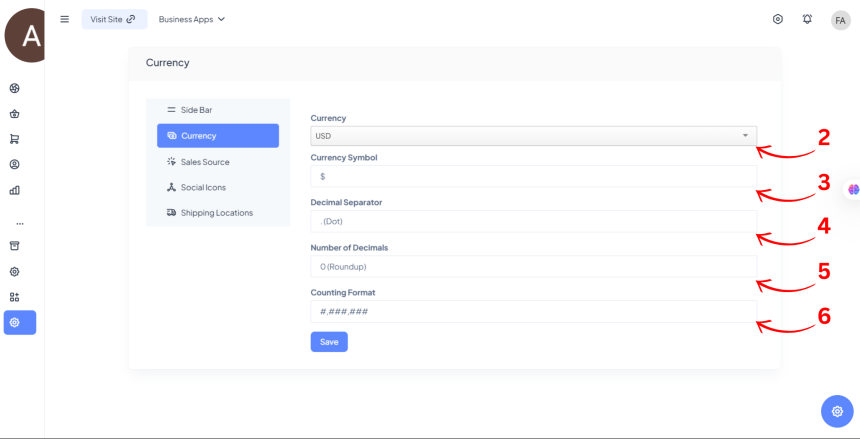Select the user profile sidebar icon

click(x=15, y=165)
